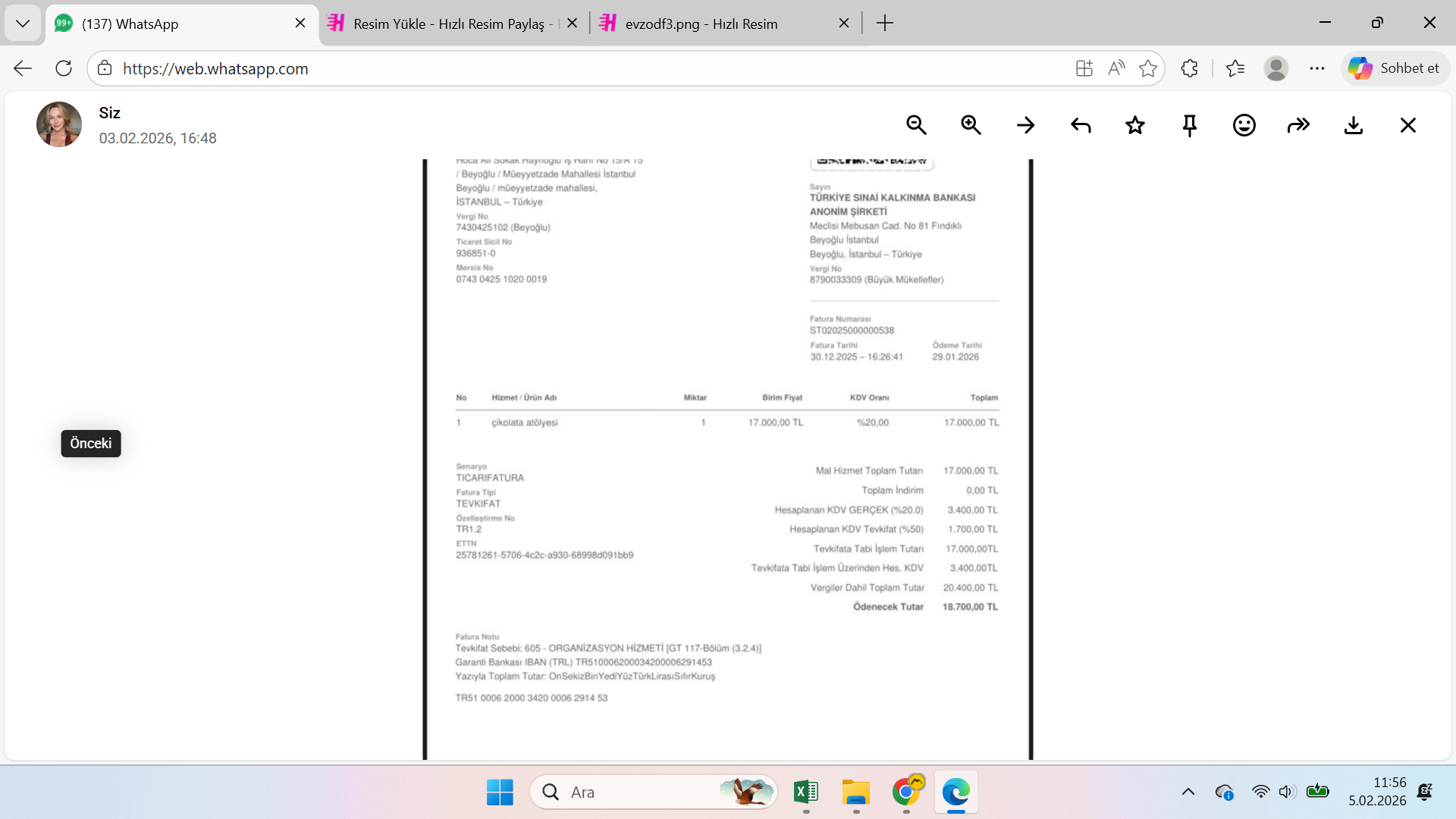Star this image message
The height and width of the screenshot is (819, 1456).
point(1135,125)
